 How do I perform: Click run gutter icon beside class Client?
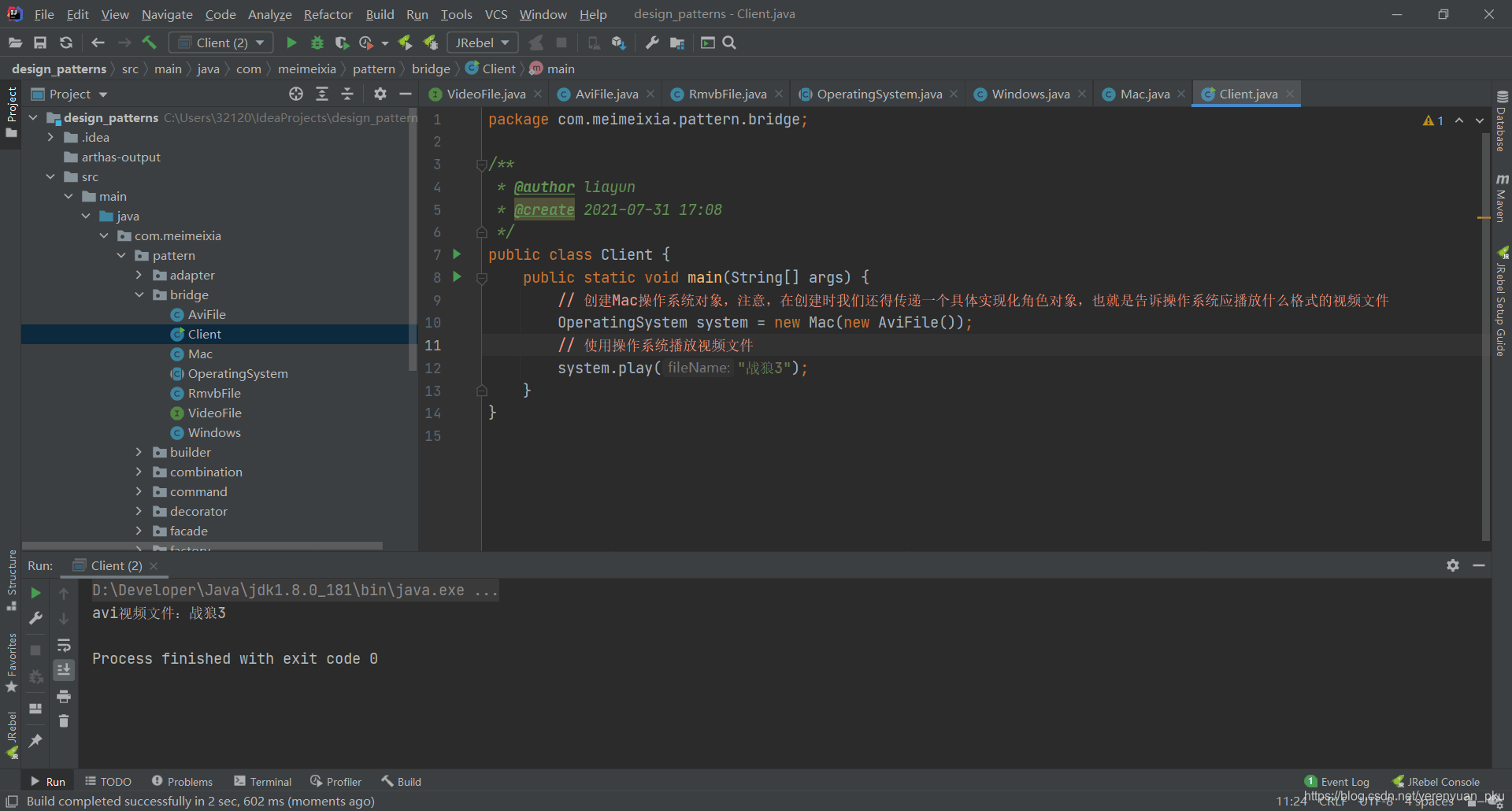click(x=457, y=254)
